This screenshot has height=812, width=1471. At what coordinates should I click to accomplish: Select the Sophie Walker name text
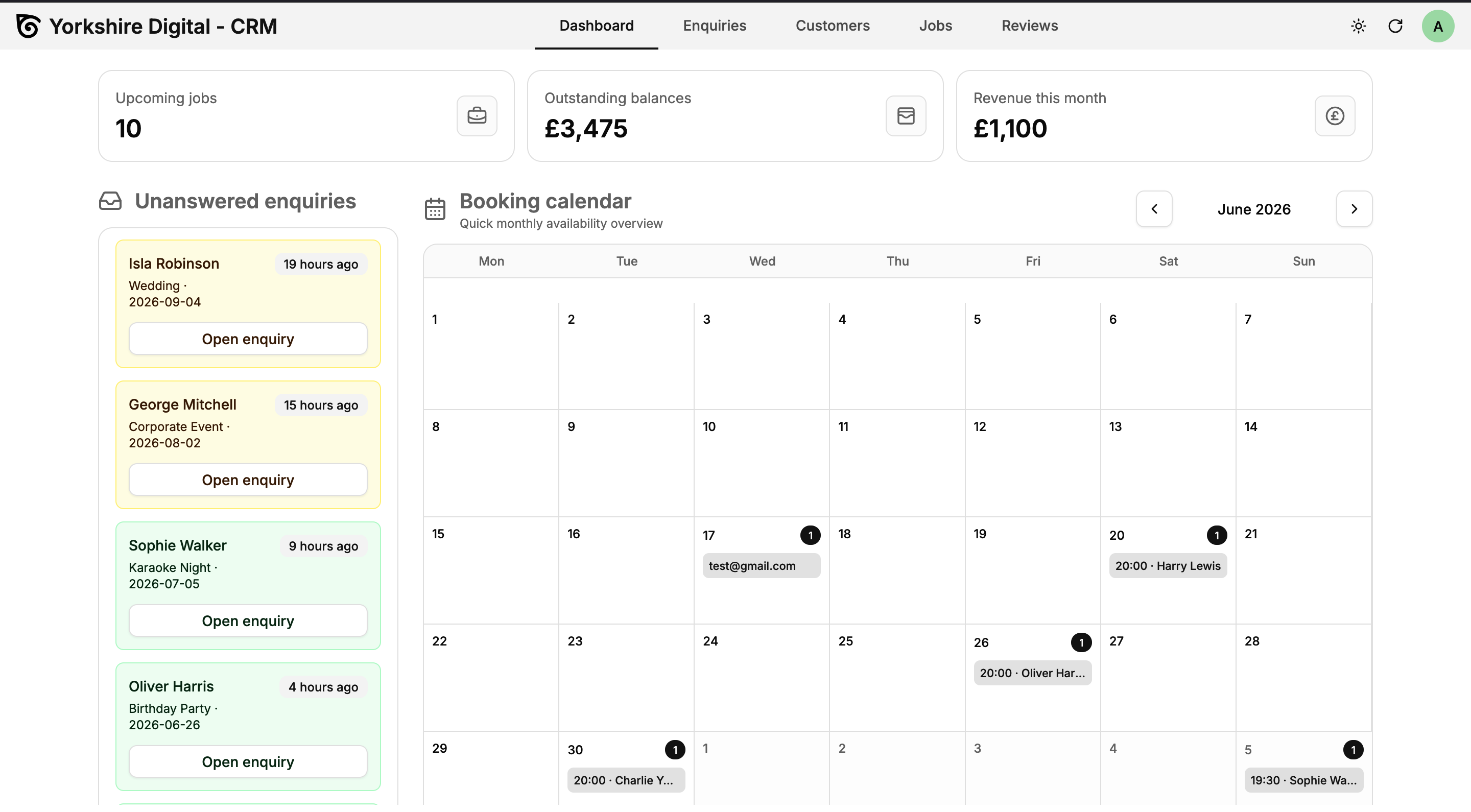178,546
